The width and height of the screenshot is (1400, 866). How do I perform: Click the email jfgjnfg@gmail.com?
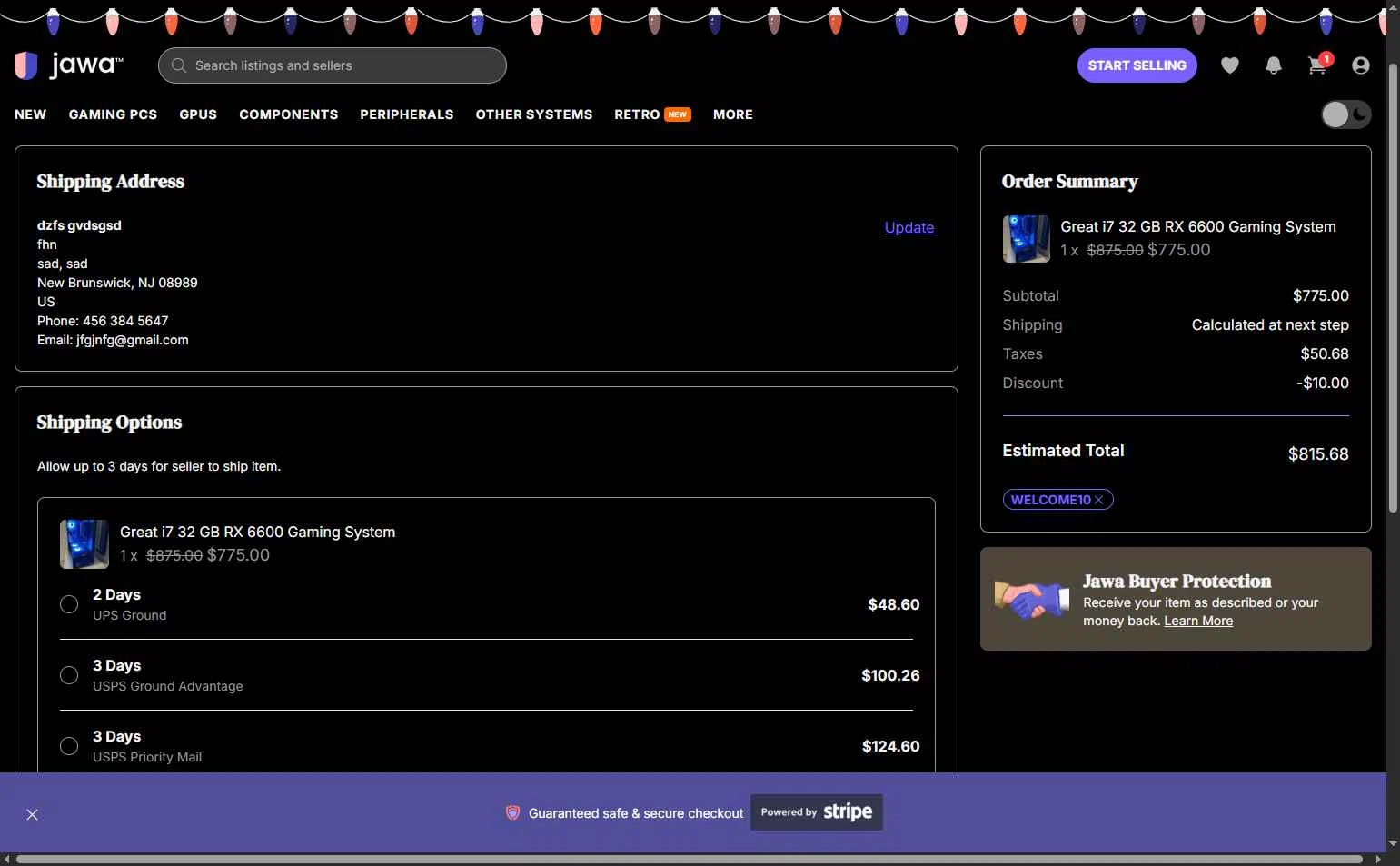(133, 340)
